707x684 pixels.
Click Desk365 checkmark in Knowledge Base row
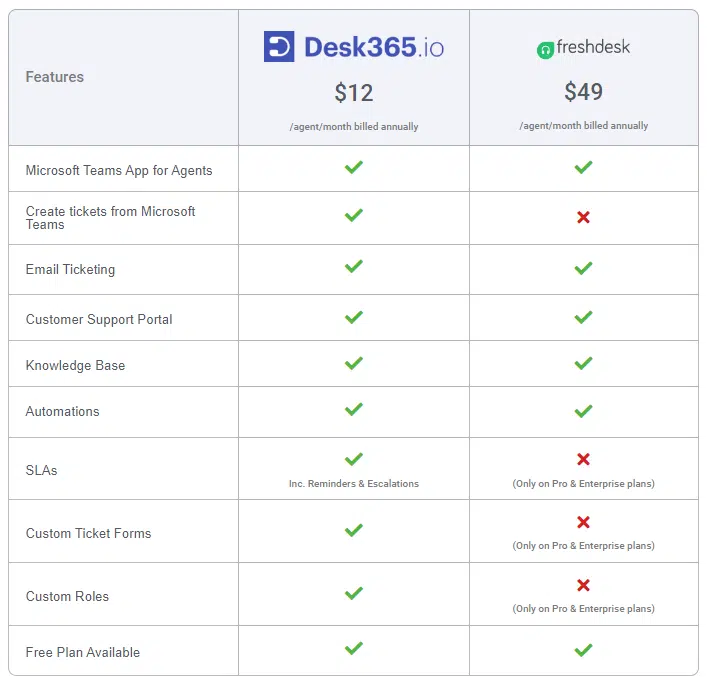[353, 363]
